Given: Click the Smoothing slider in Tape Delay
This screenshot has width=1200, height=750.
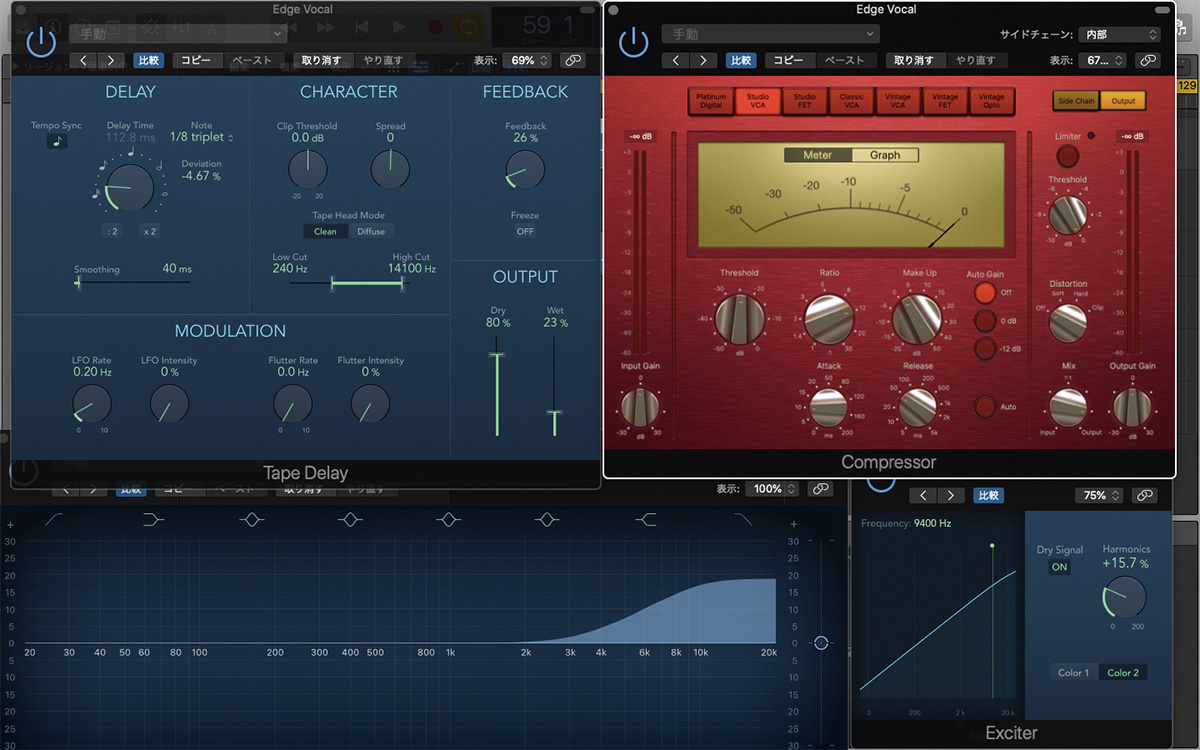Looking at the screenshot, I should click(132, 283).
